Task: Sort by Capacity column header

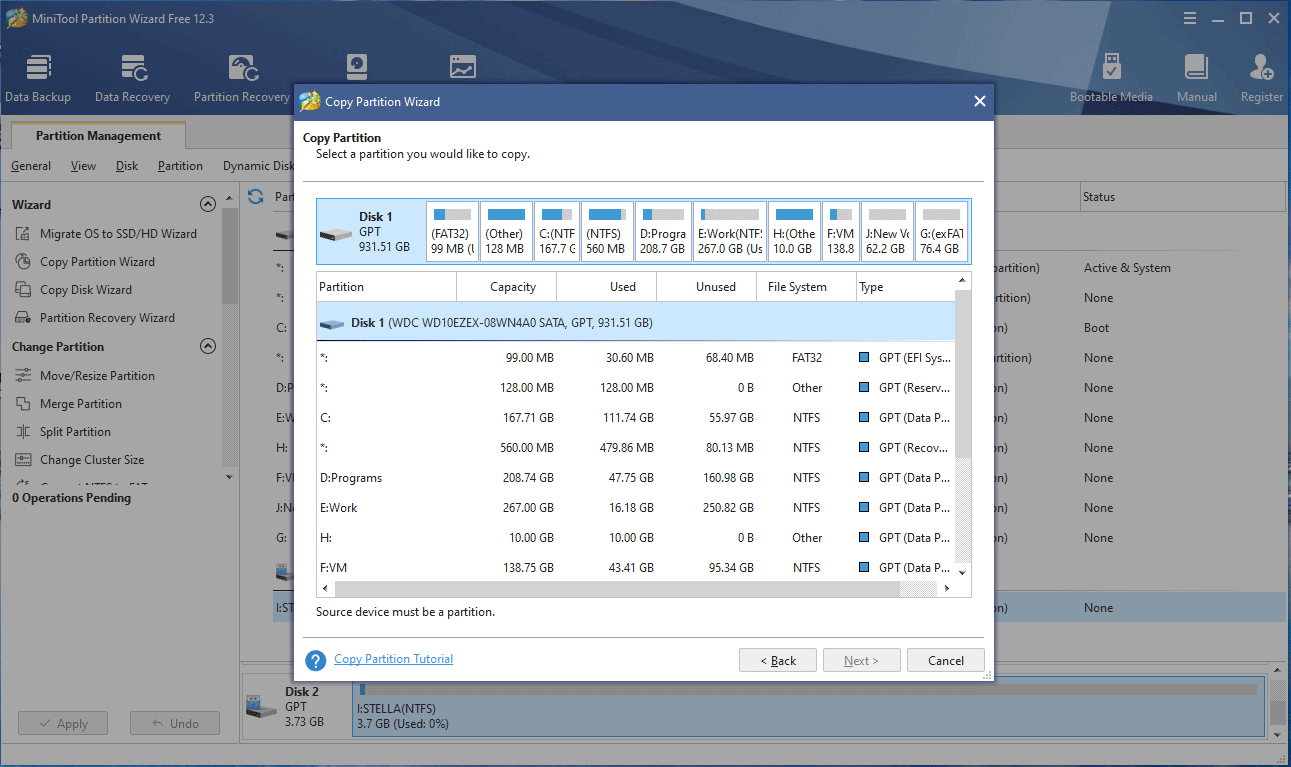Action: [x=506, y=286]
